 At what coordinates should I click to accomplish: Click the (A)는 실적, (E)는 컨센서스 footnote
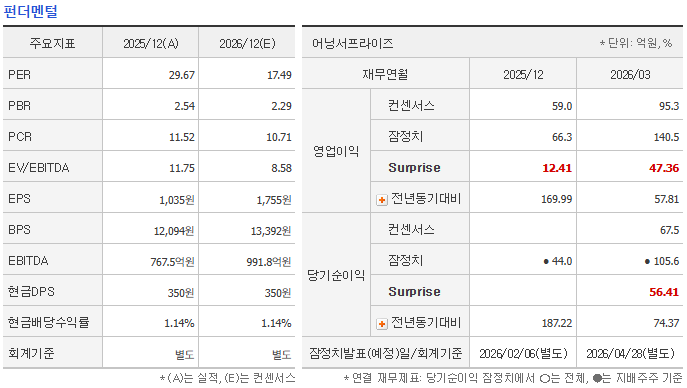(227, 378)
